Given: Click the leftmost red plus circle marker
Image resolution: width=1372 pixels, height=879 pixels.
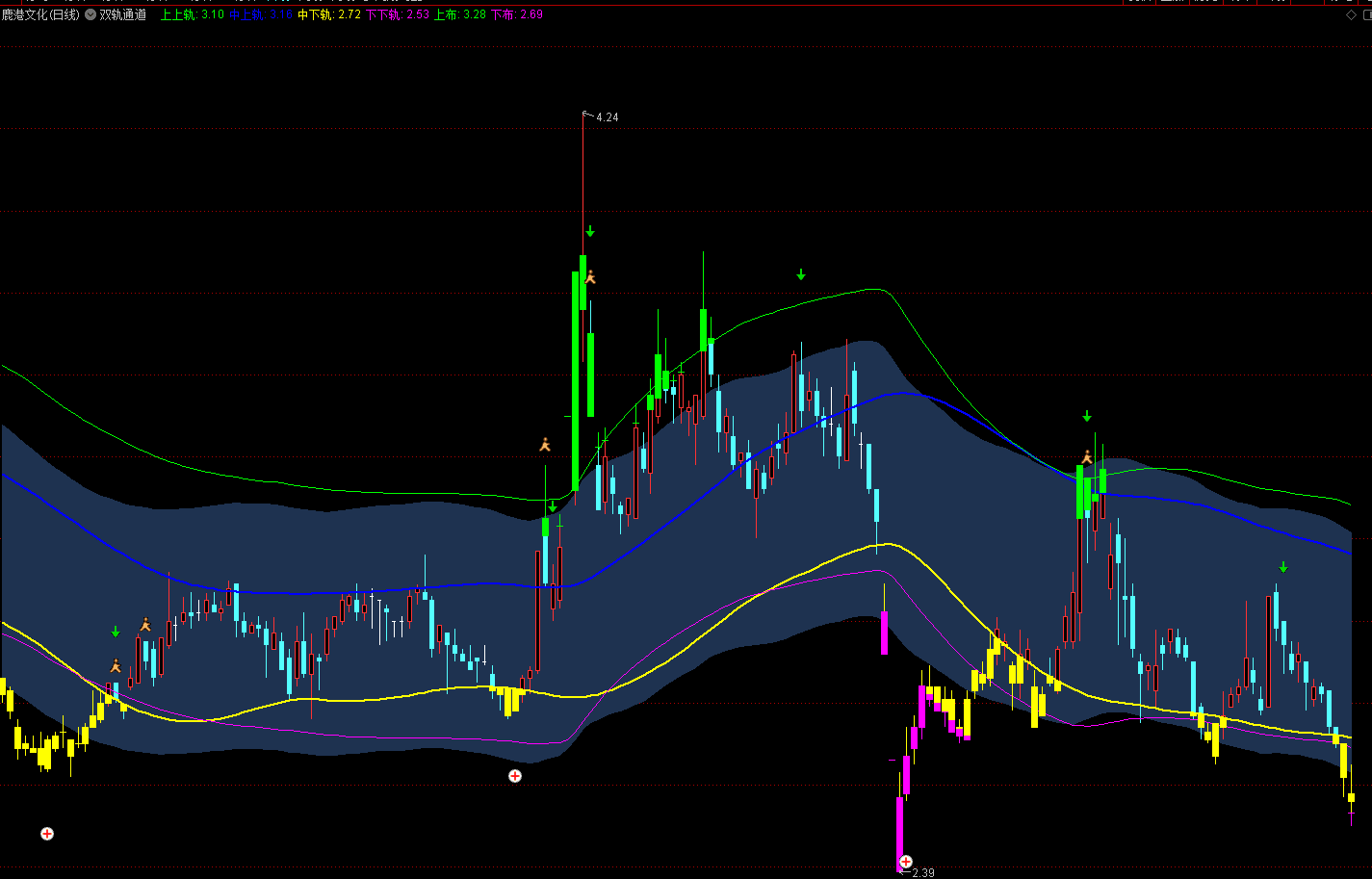Looking at the screenshot, I should 47,834.
